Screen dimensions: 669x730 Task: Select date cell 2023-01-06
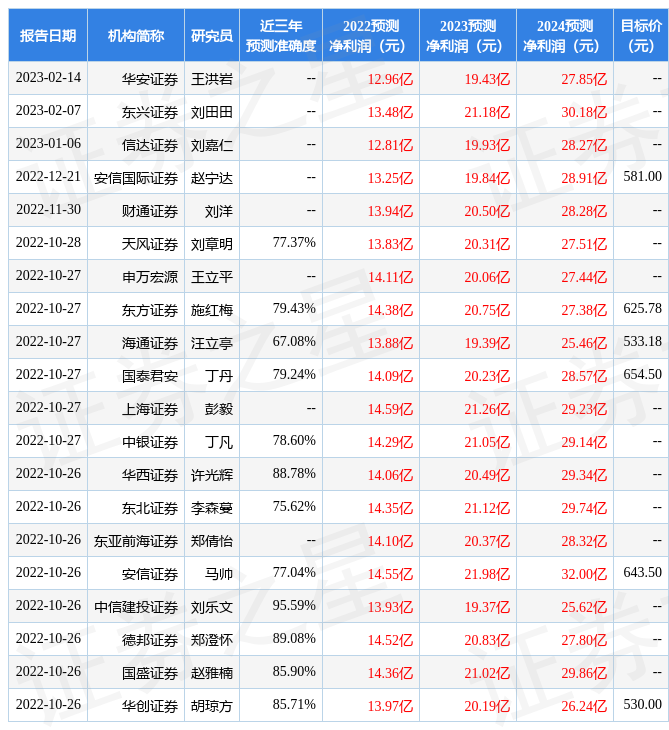[x=48, y=143]
